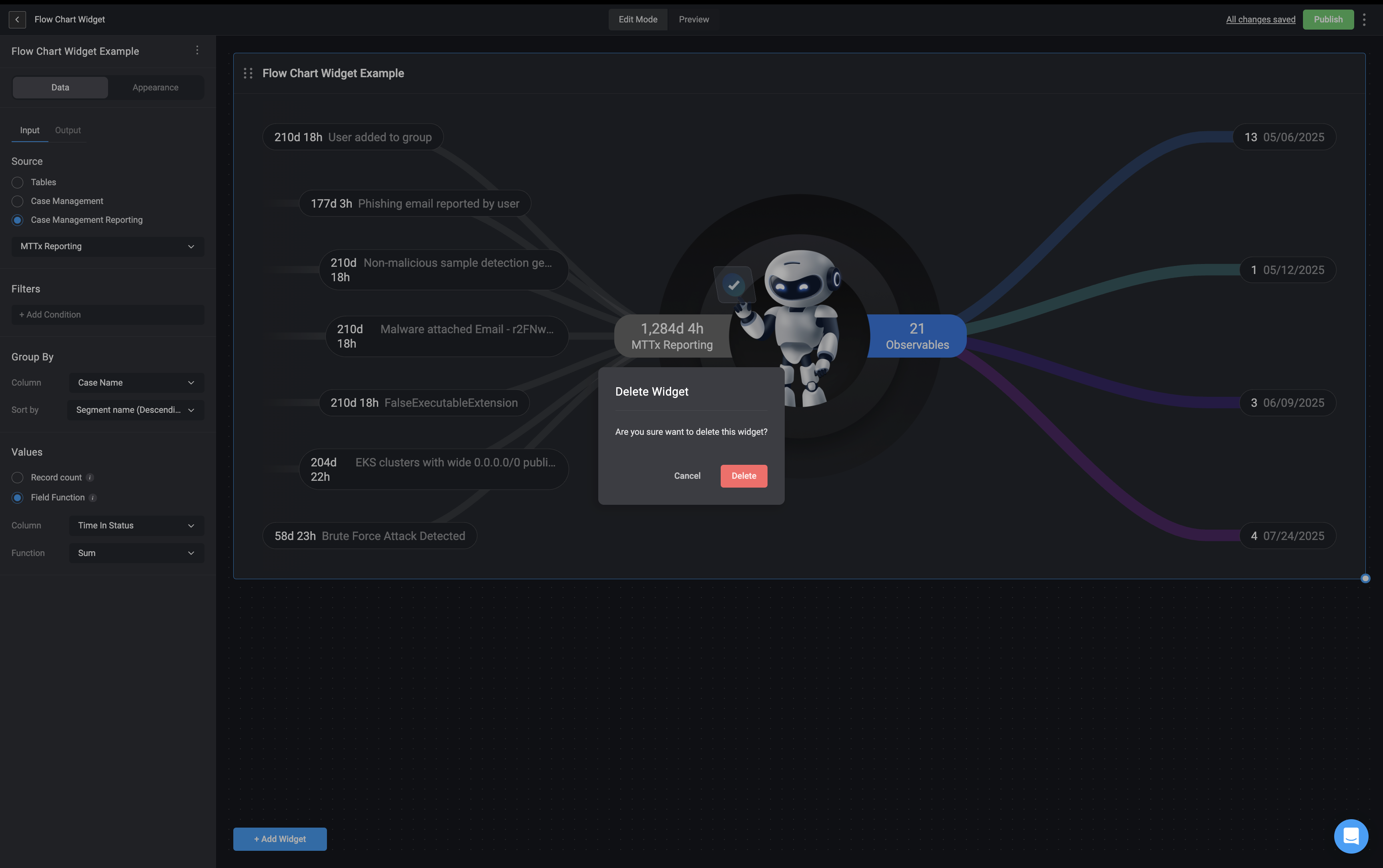Open the chat support bubble
The height and width of the screenshot is (868, 1383).
click(1351, 836)
